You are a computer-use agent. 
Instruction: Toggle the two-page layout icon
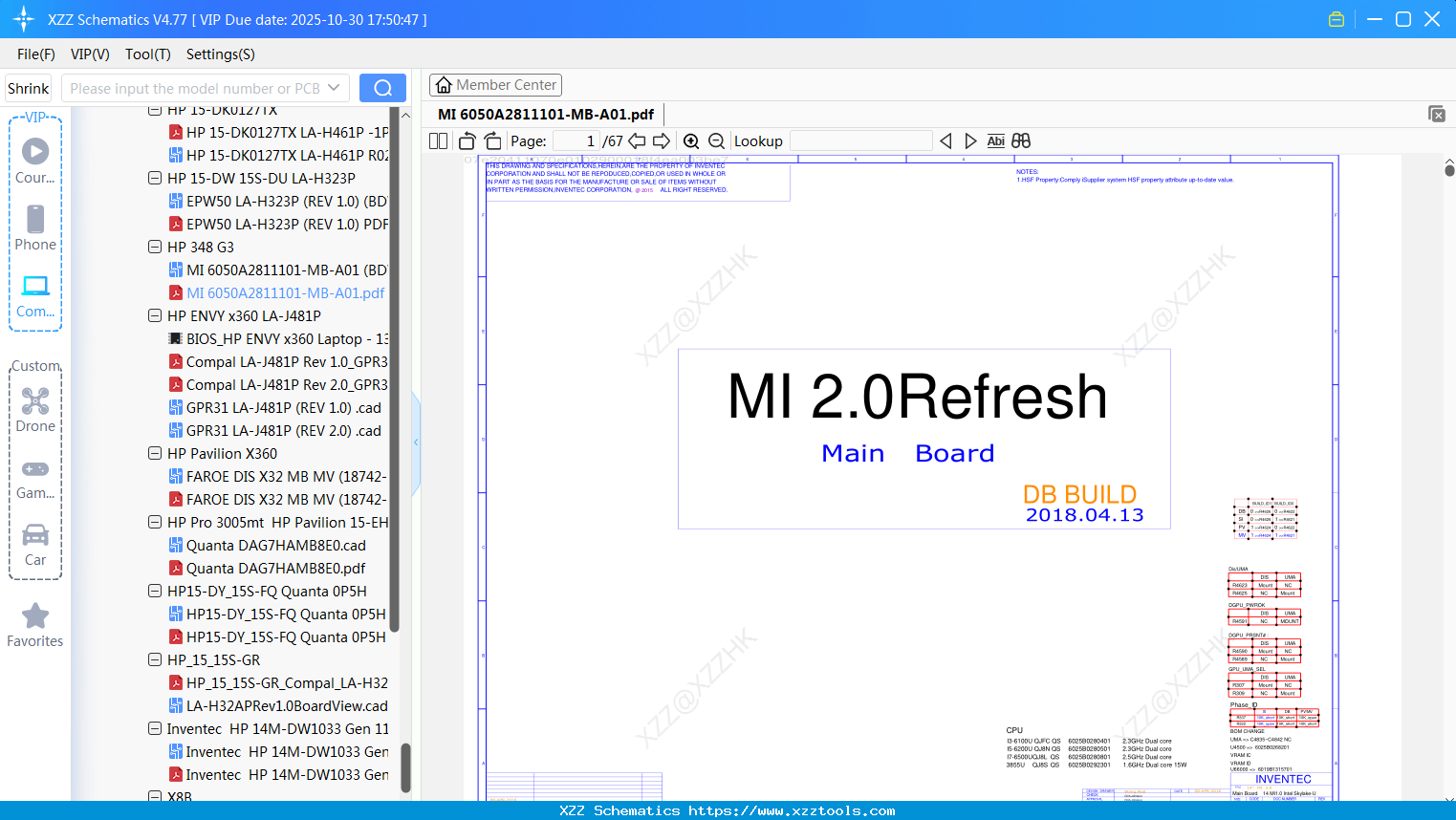tap(438, 140)
